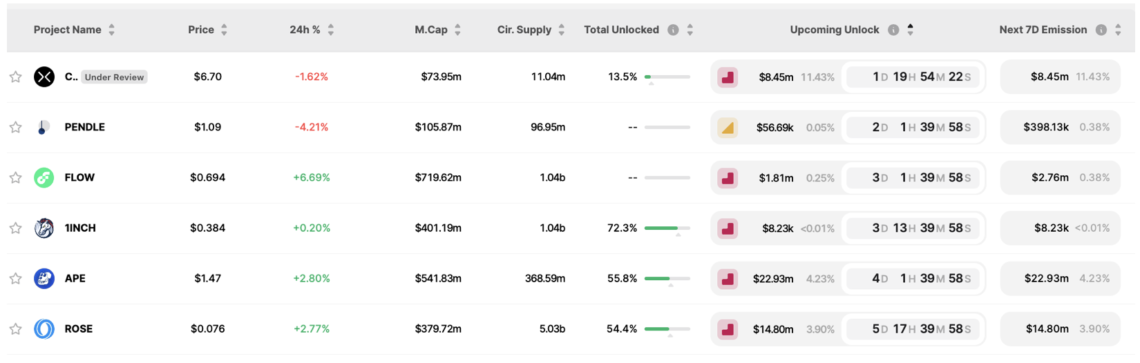Click the APE token logo icon
The image size is (1140, 363).
[44, 278]
